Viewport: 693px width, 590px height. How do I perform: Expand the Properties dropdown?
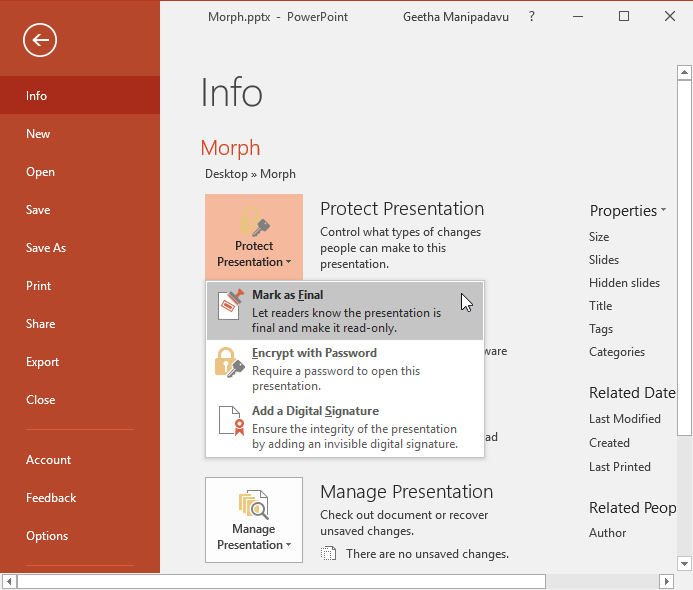point(628,211)
